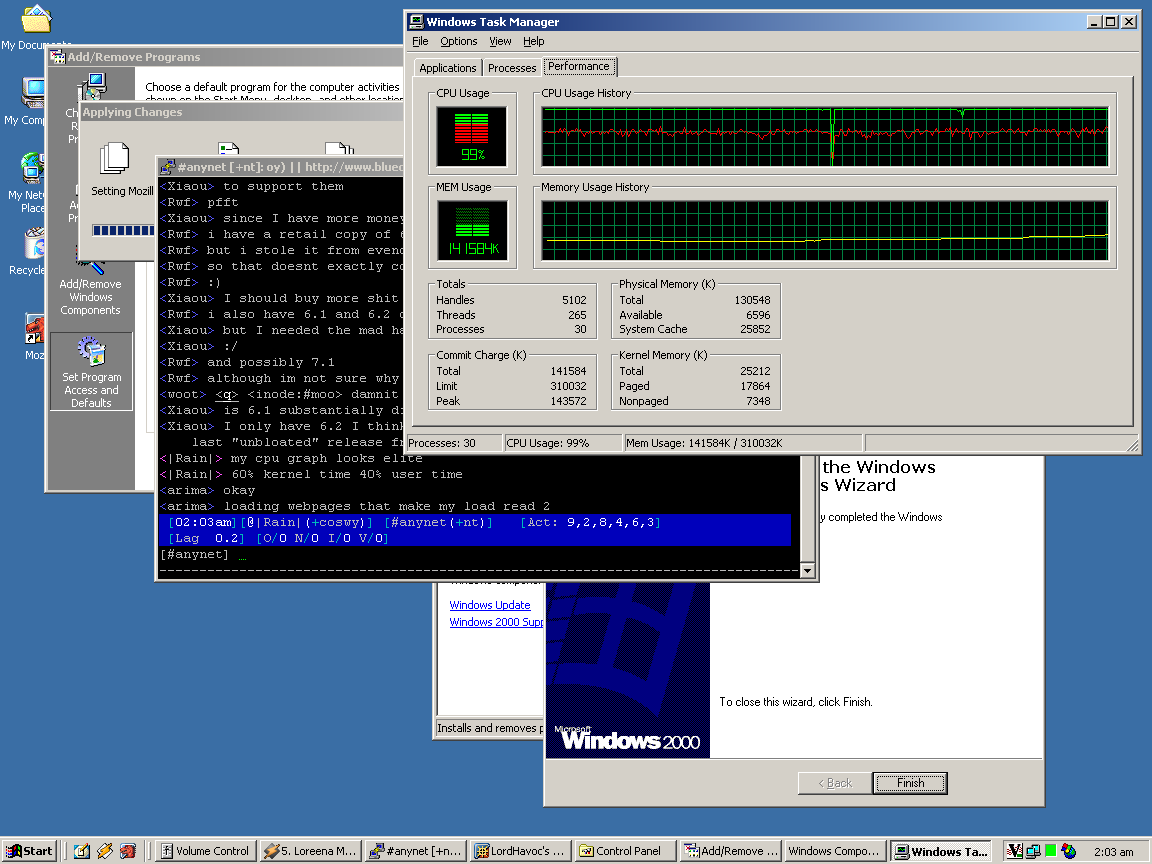Click the "<arima> okay" chat line
1152x864 pixels.
pyautogui.click(x=207, y=491)
